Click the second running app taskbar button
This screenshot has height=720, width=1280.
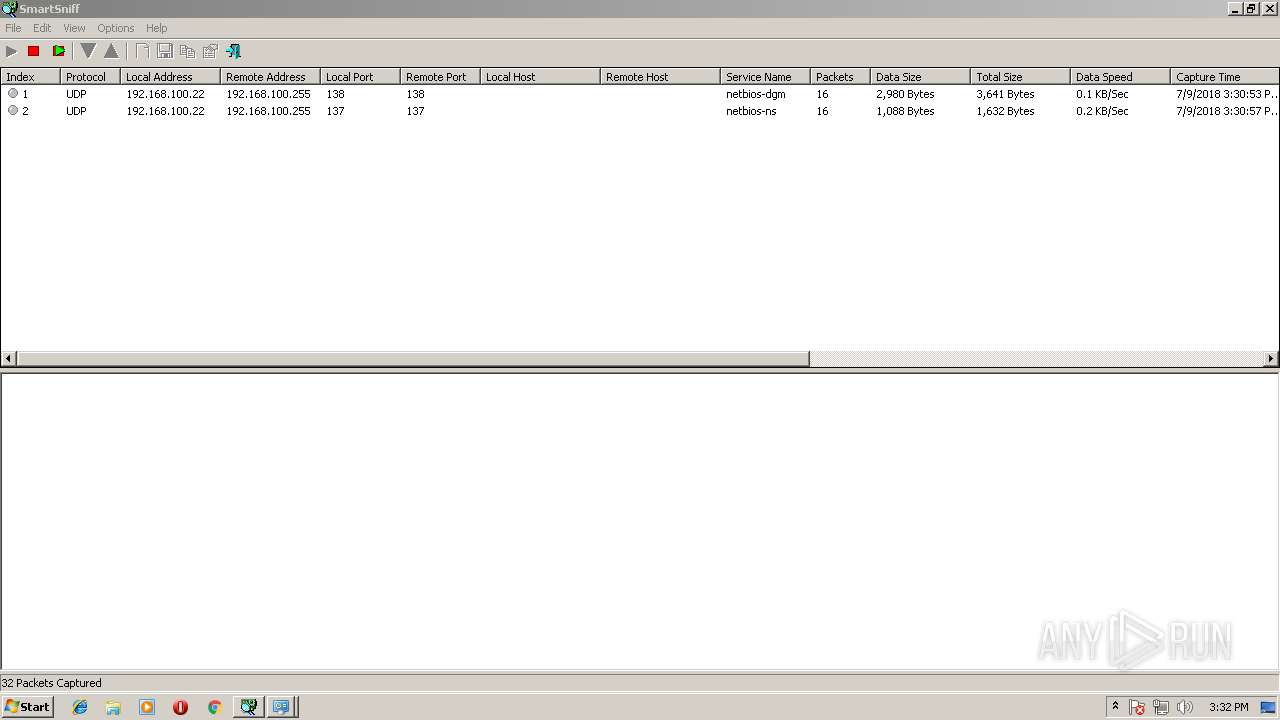pyautogui.click(x=282, y=707)
